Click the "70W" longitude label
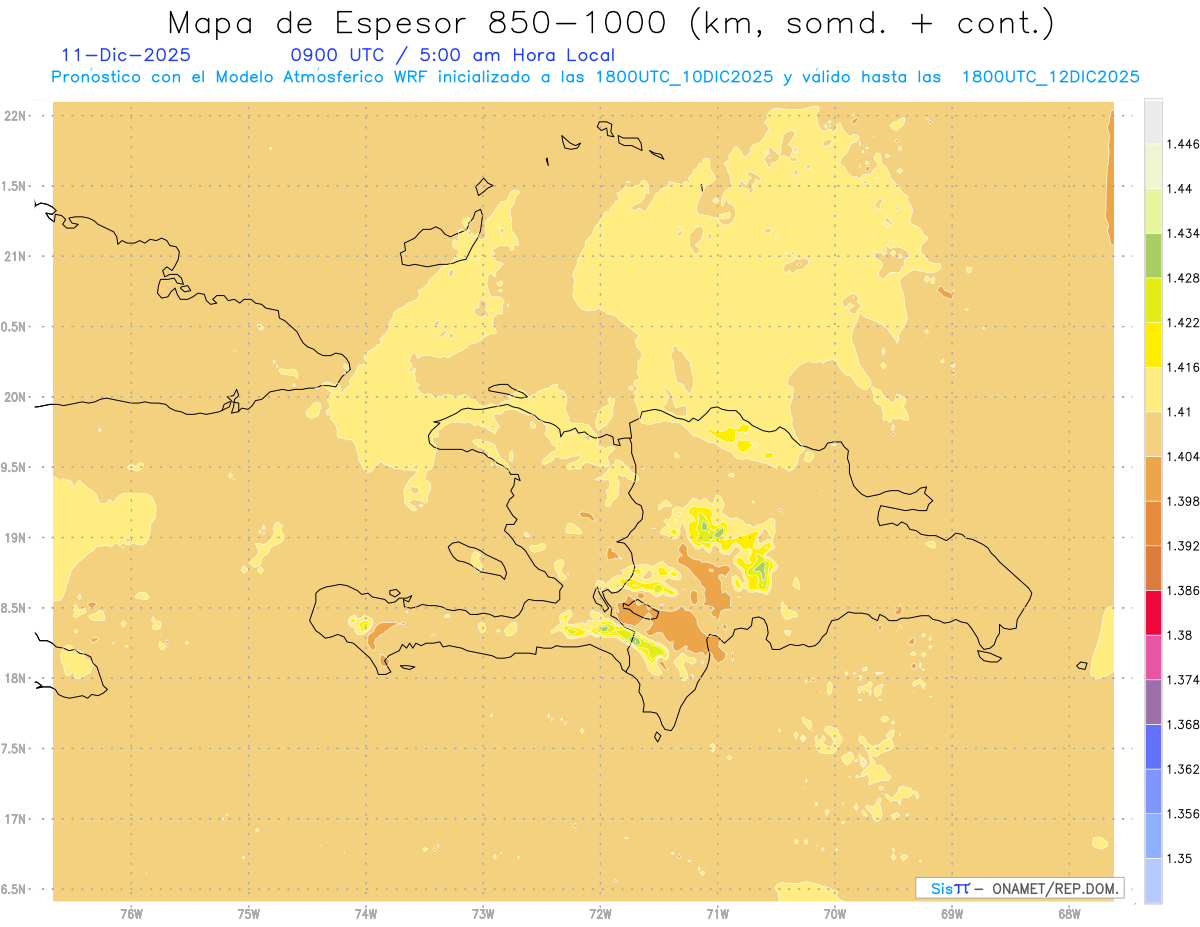The image size is (1200, 927). pyautogui.click(x=835, y=914)
